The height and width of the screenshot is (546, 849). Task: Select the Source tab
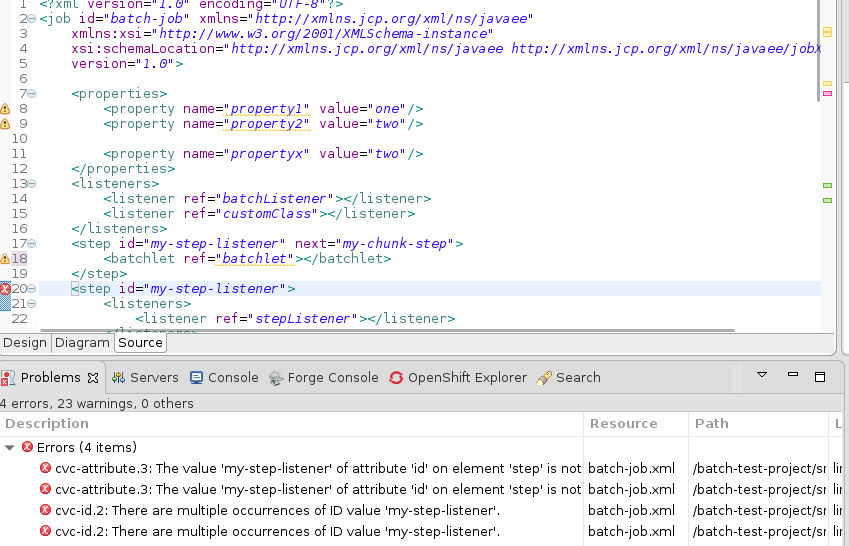(x=140, y=343)
